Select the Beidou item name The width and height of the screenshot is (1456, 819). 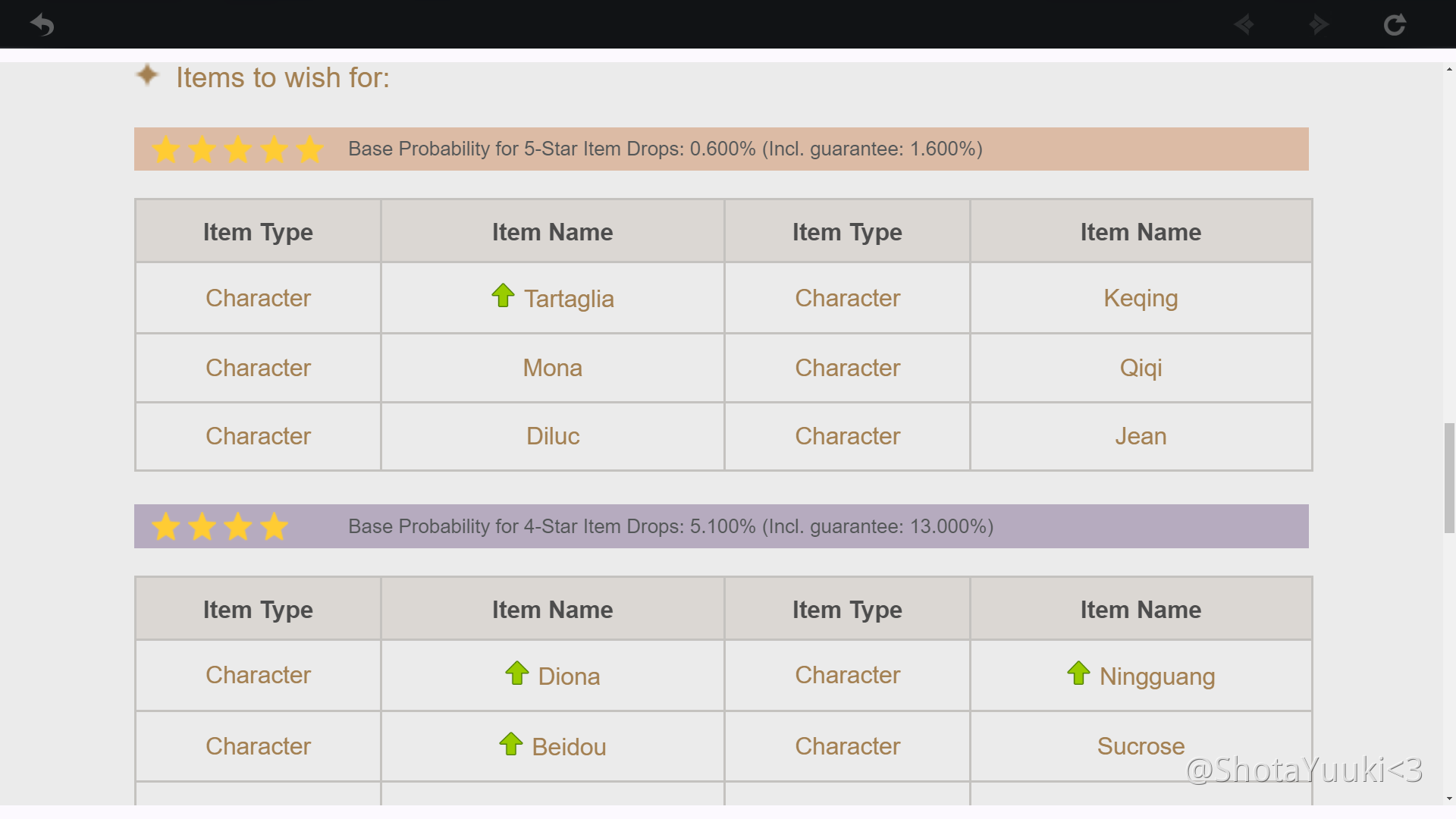coord(569,747)
